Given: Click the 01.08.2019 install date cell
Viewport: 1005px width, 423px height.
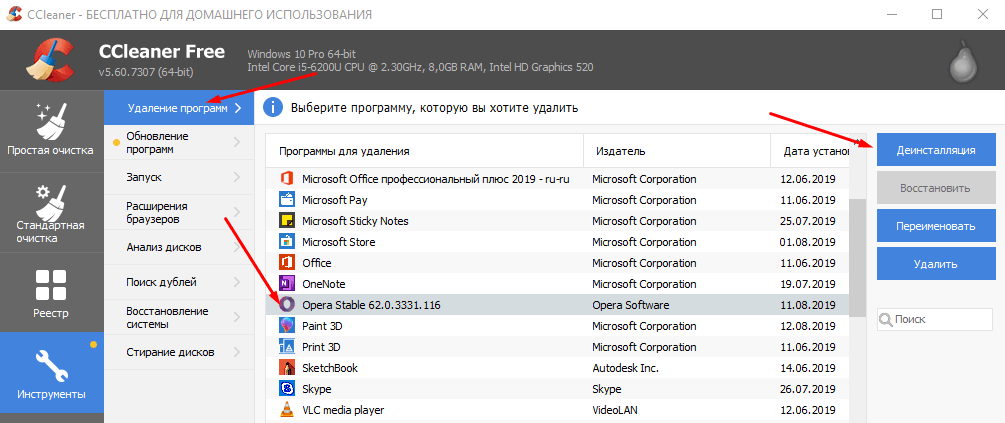Looking at the screenshot, I should coord(809,242).
